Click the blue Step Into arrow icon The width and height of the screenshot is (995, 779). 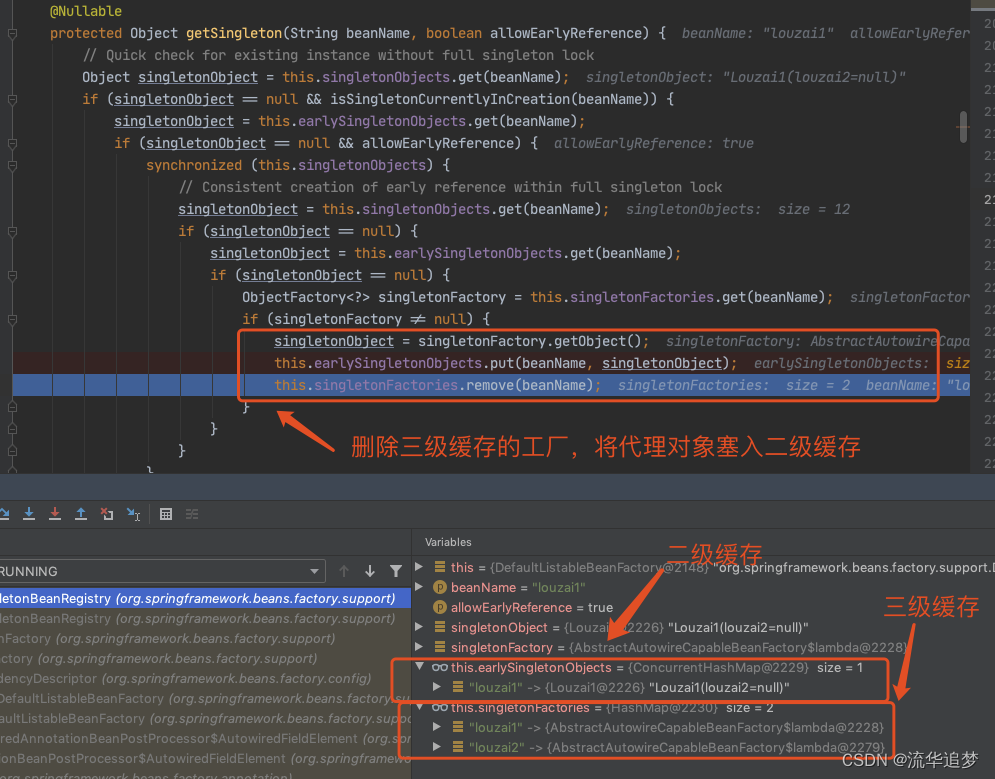tap(29, 514)
